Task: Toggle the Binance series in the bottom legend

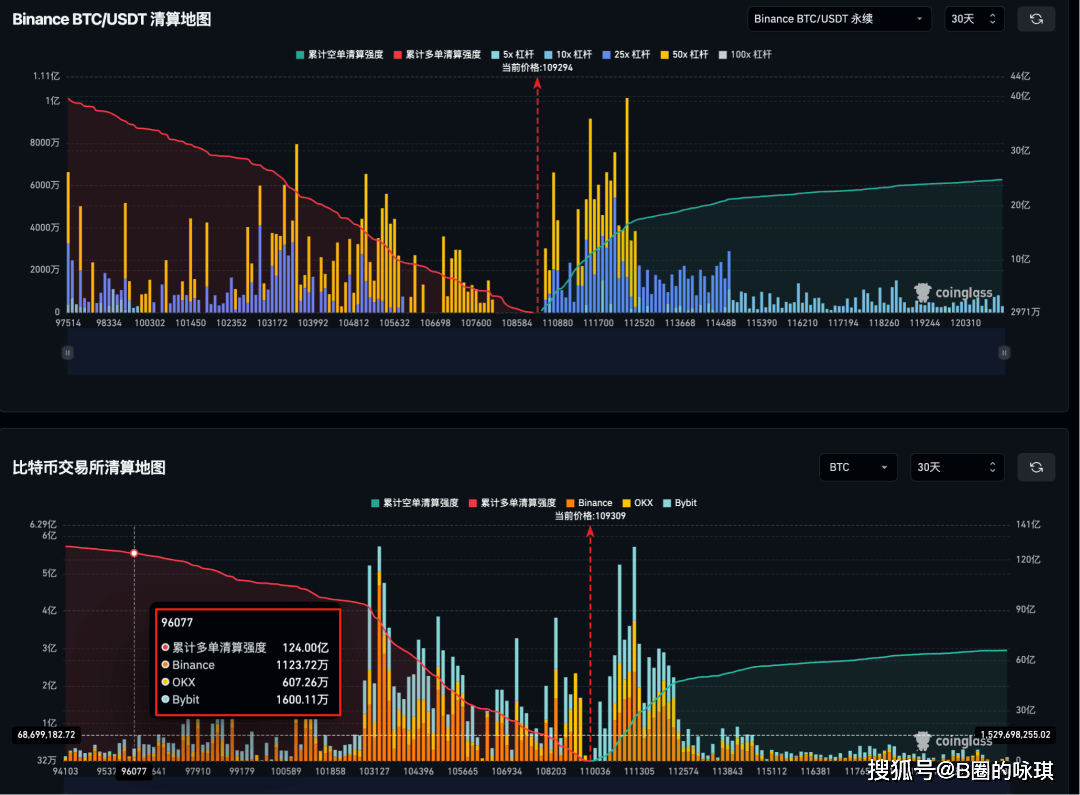Action: click(588, 503)
